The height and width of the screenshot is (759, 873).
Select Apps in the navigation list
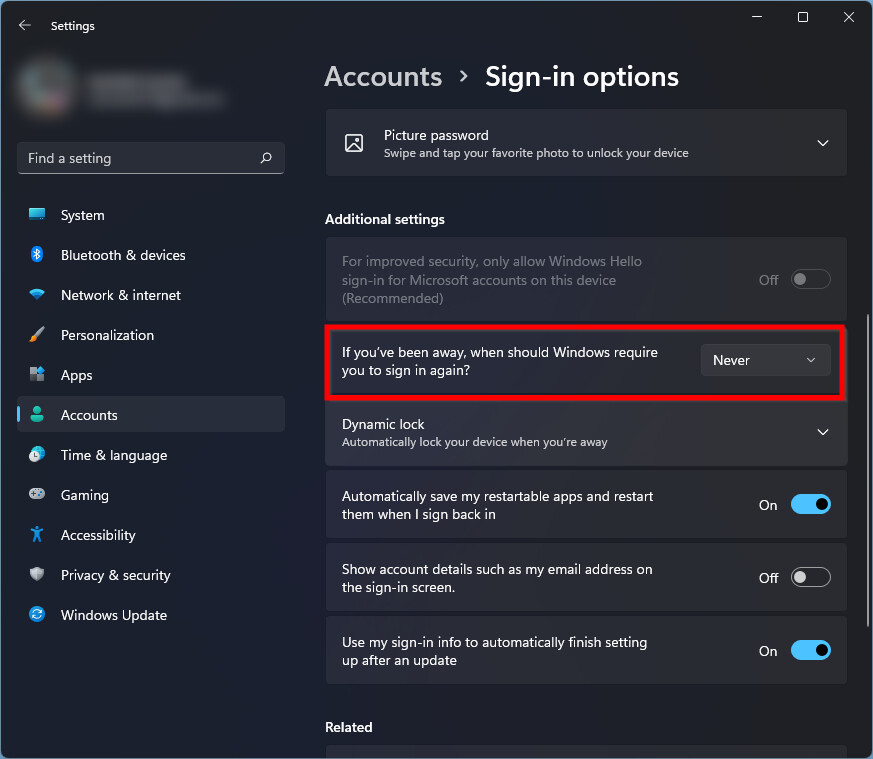[x=151, y=375]
